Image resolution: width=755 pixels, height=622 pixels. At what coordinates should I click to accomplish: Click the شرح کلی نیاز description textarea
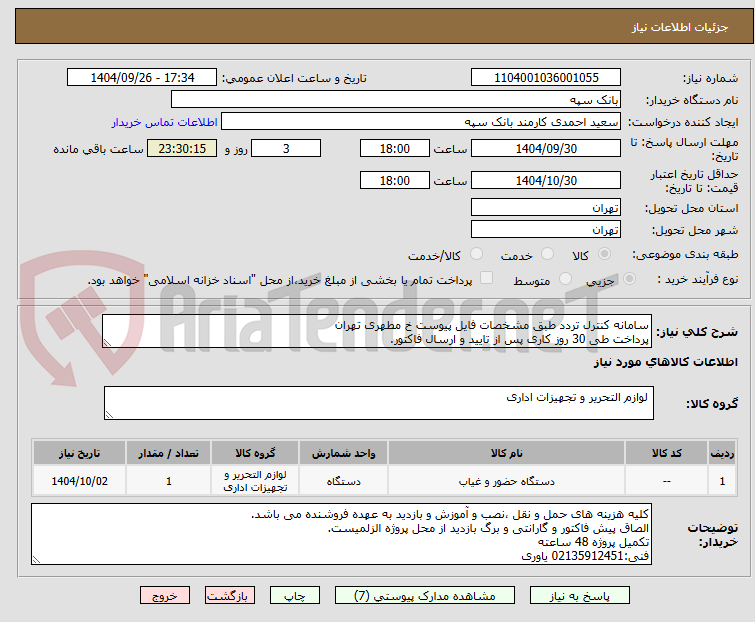coord(377,331)
